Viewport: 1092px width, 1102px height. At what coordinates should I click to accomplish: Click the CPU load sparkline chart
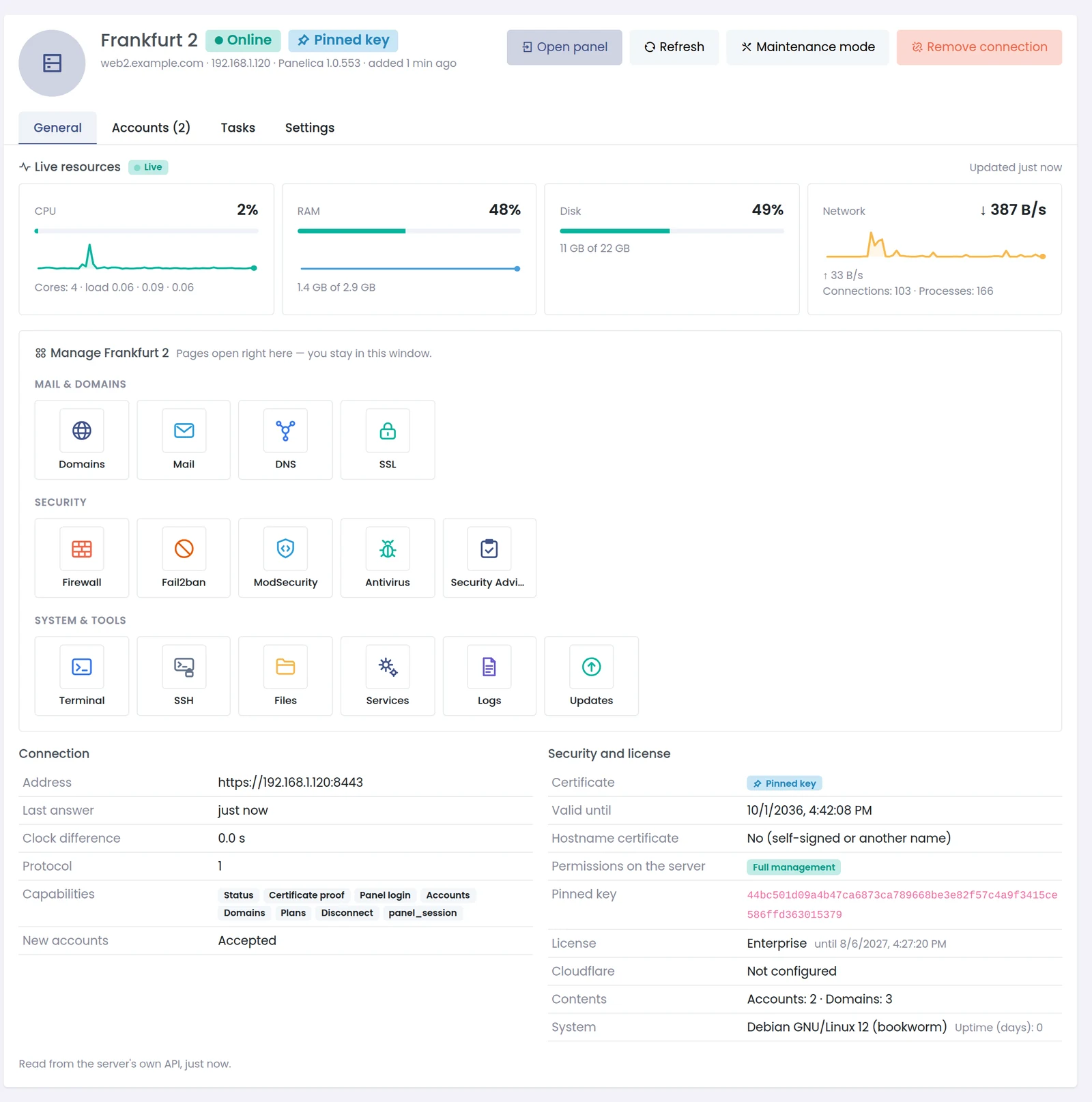pyautogui.click(x=146, y=258)
